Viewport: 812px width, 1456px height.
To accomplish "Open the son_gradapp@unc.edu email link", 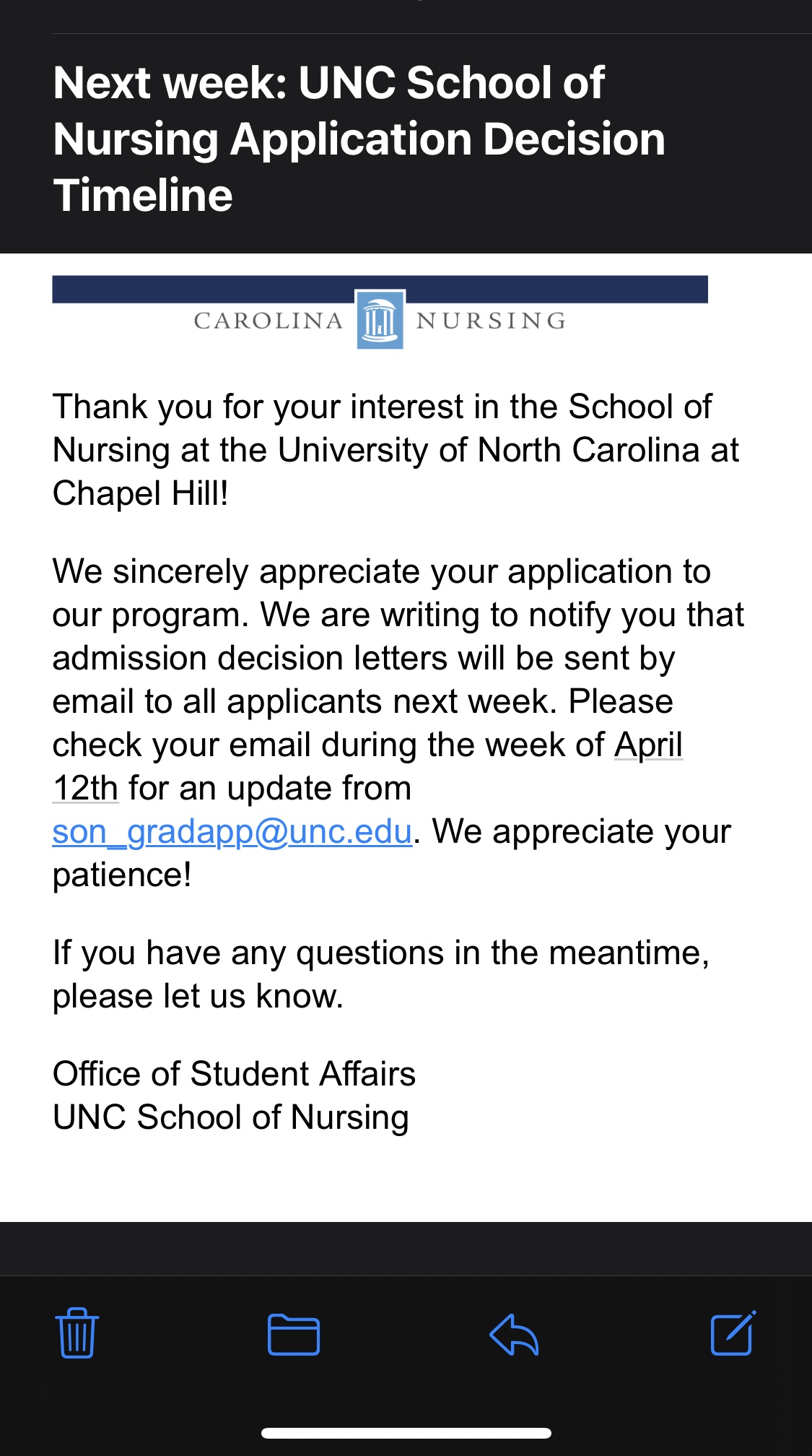I will pyautogui.click(x=232, y=831).
